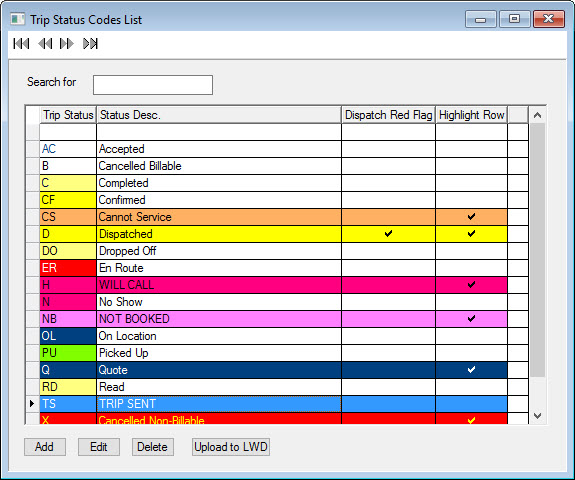Click the scroll down arrow of the list
The width and height of the screenshot is (575, 480).
(538, 416)
